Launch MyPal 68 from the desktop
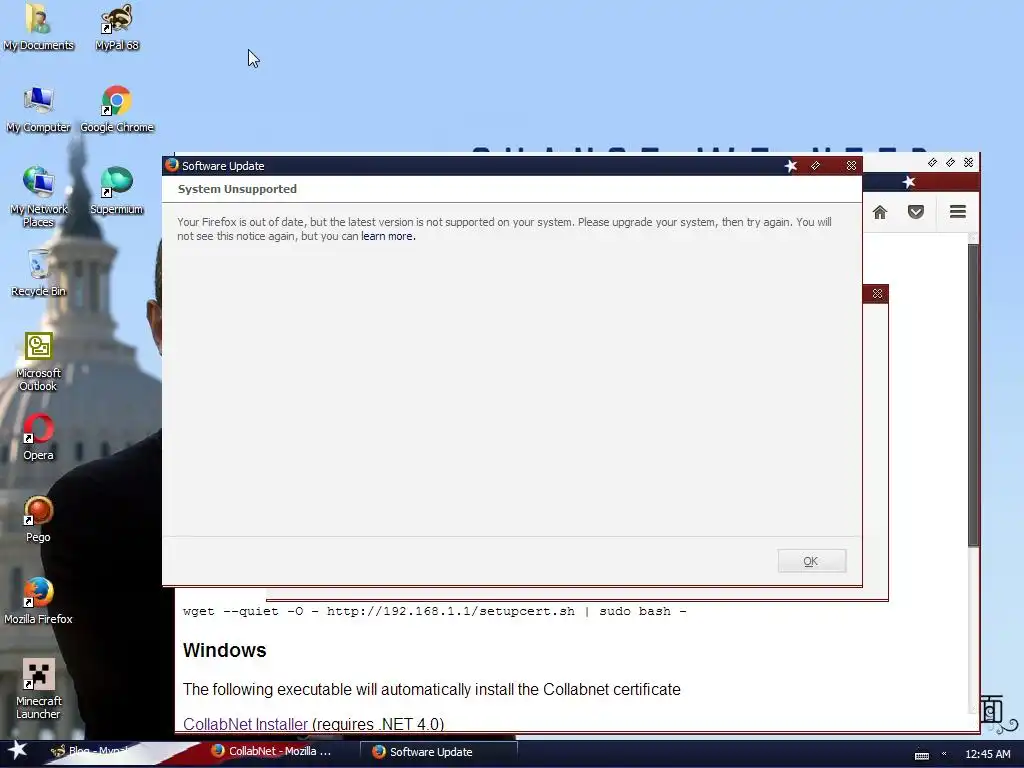The image size is (1024, 768). click(117, 28)
